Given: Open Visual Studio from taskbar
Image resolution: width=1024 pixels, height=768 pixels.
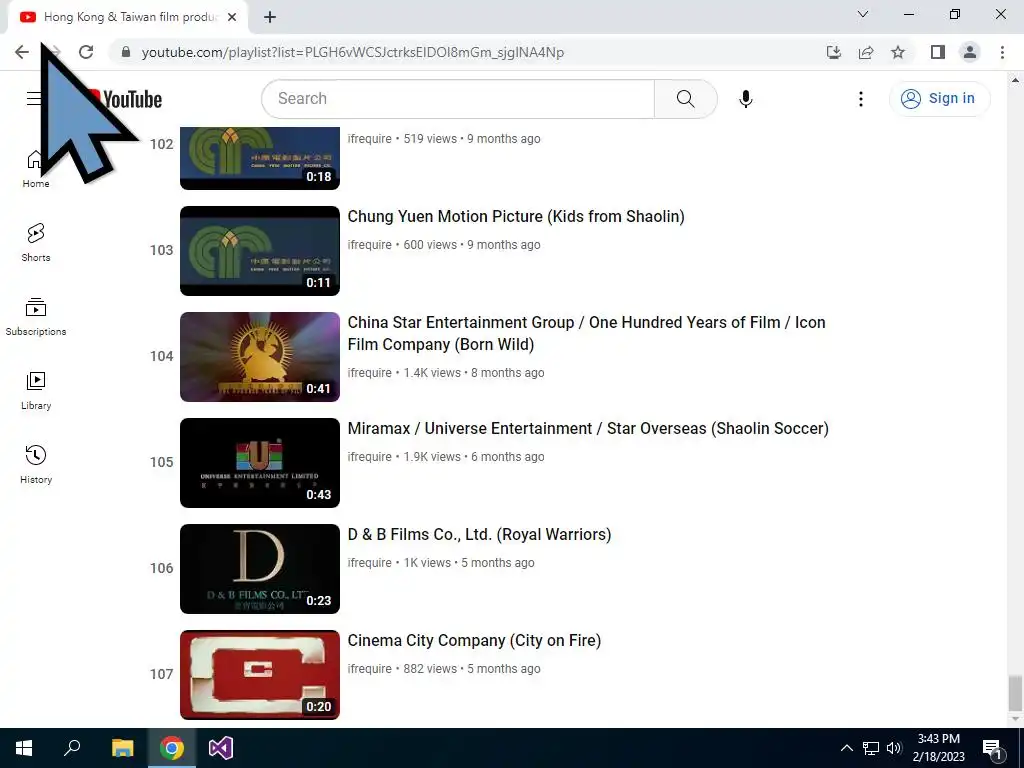Looking at the screenshot, I should [x=221, y=748].
